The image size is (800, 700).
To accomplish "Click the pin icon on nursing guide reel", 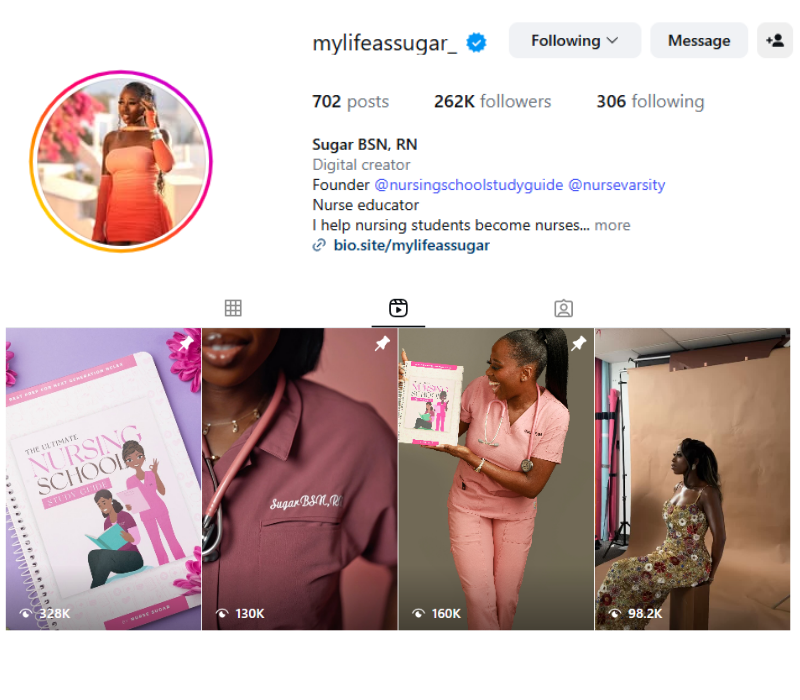I will pos(186,343).
